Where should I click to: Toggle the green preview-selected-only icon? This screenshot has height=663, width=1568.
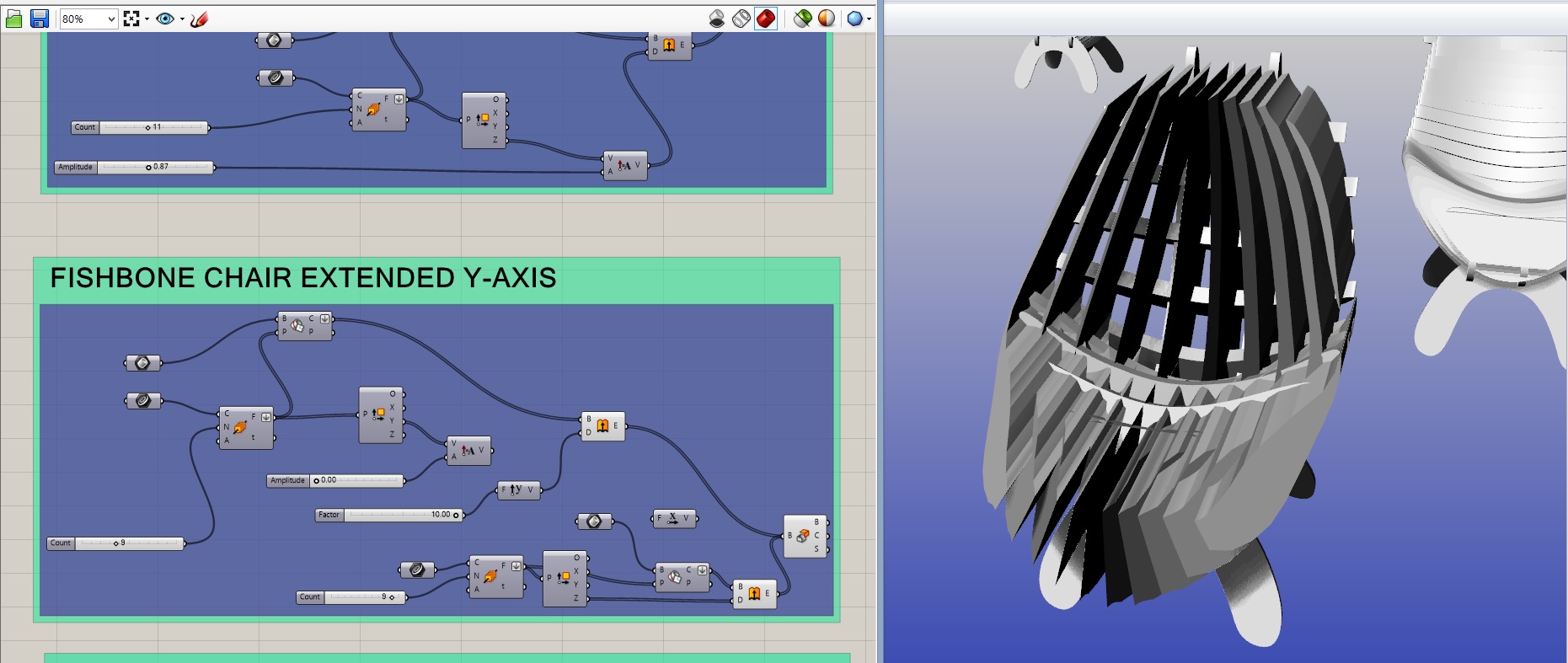pyautogui.click(x=802, y=19)
